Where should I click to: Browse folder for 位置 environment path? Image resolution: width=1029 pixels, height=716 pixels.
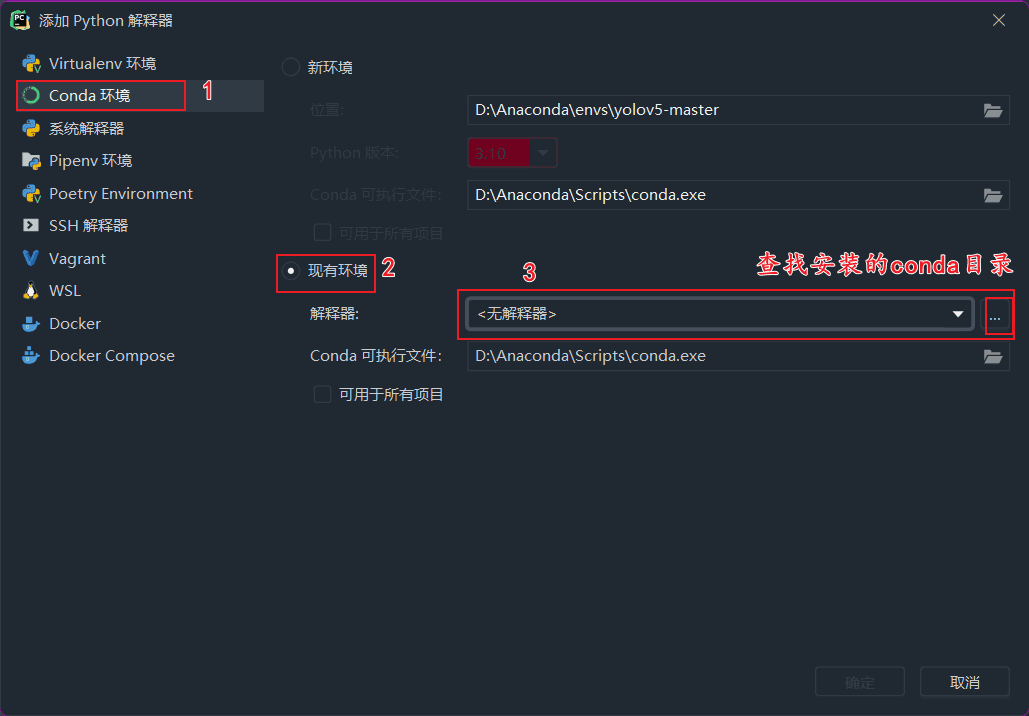tap(992, 110)
